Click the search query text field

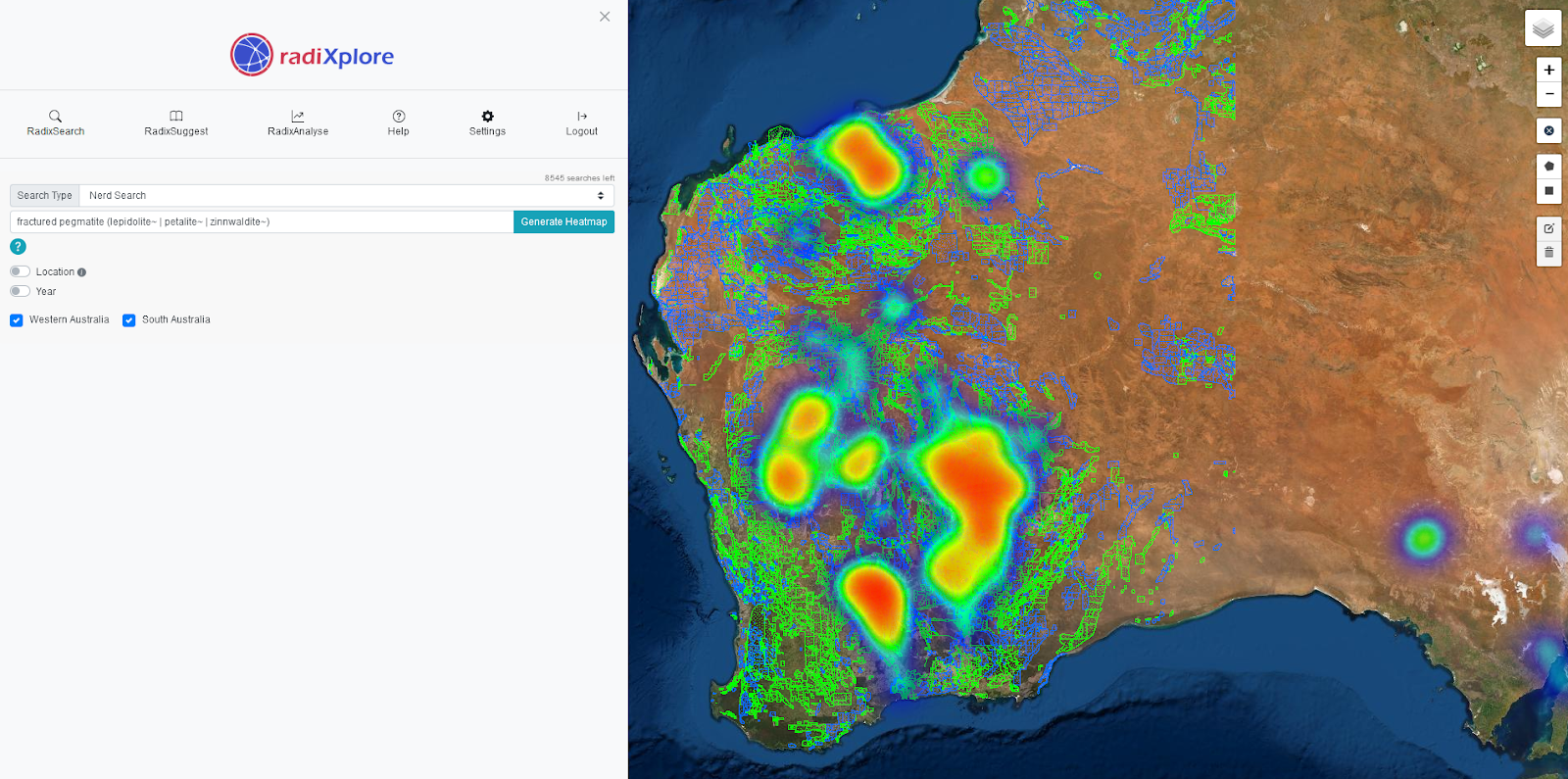point(262,221)
